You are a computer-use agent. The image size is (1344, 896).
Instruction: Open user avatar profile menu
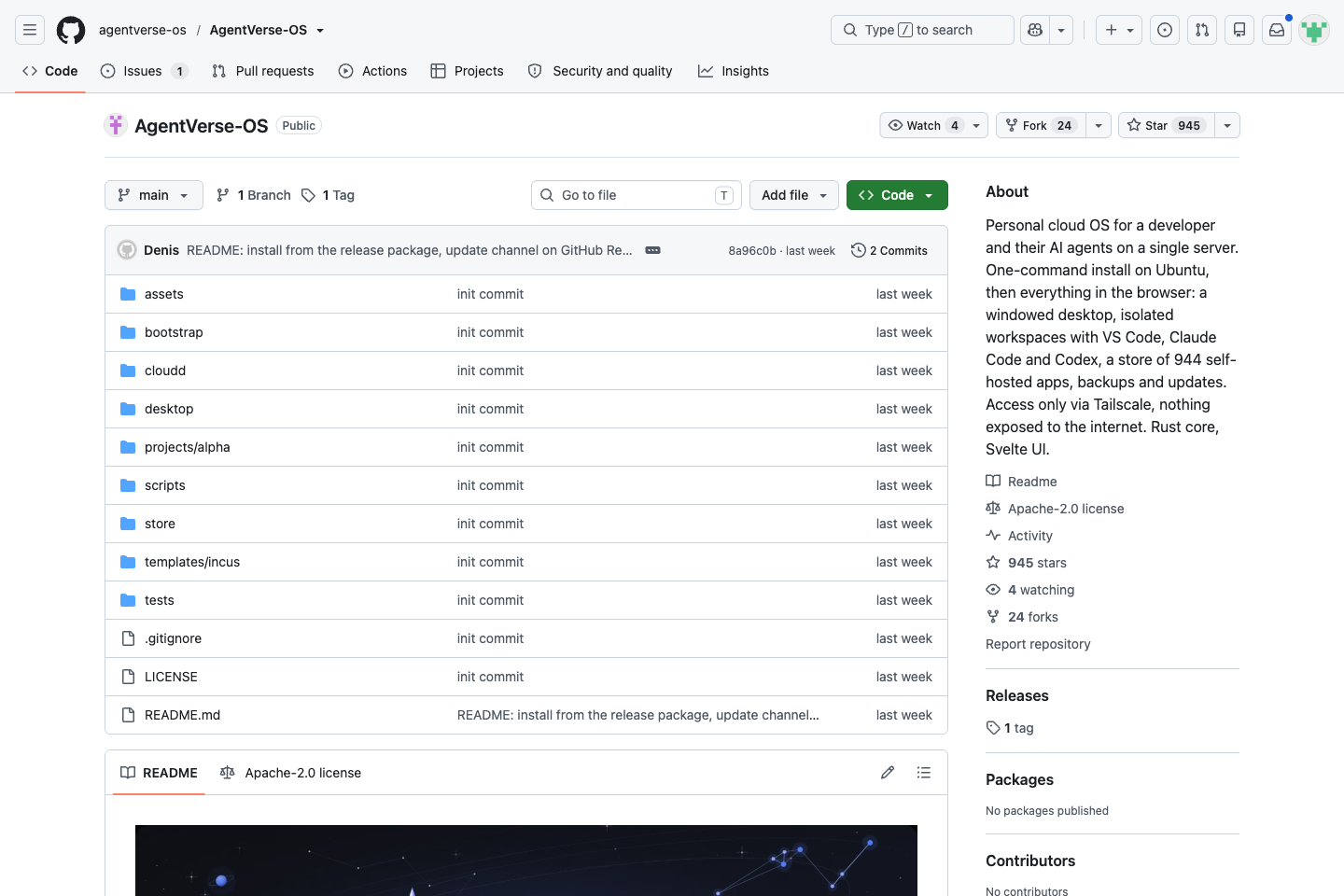(x=1314, y=30)
